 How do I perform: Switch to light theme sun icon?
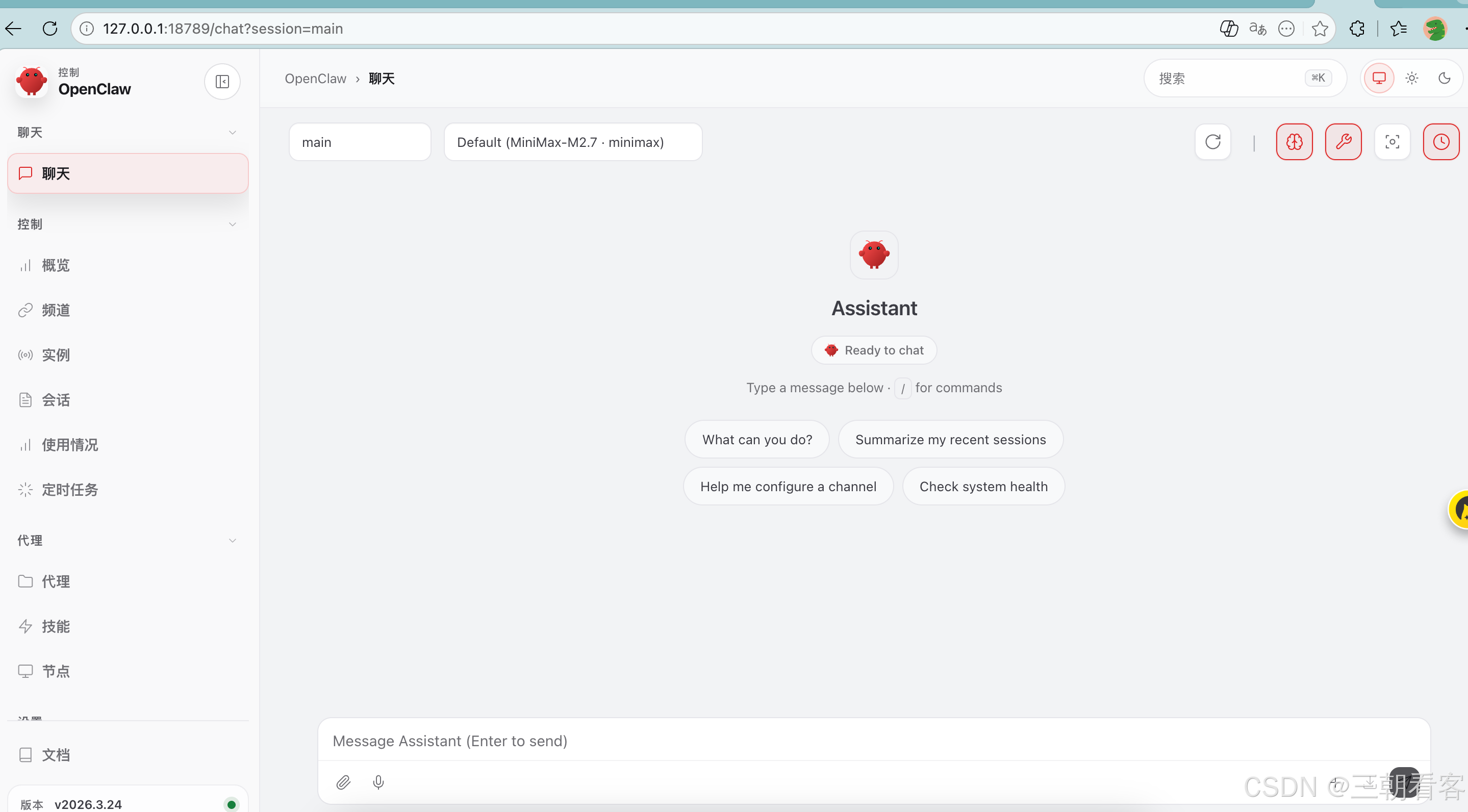[x=1411, y=78]
